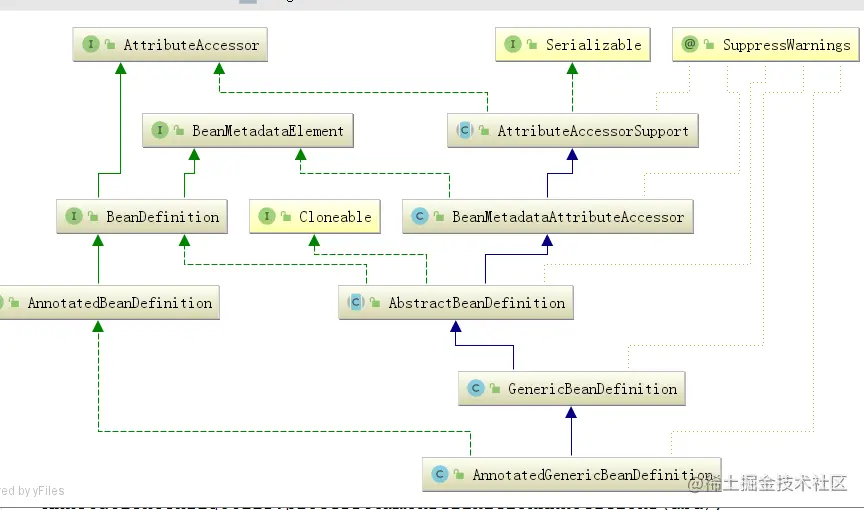The image size is (864, 510).
Task: Click the visibility lock icon on GenericBeanDefinition
Action: click(495, 388)
